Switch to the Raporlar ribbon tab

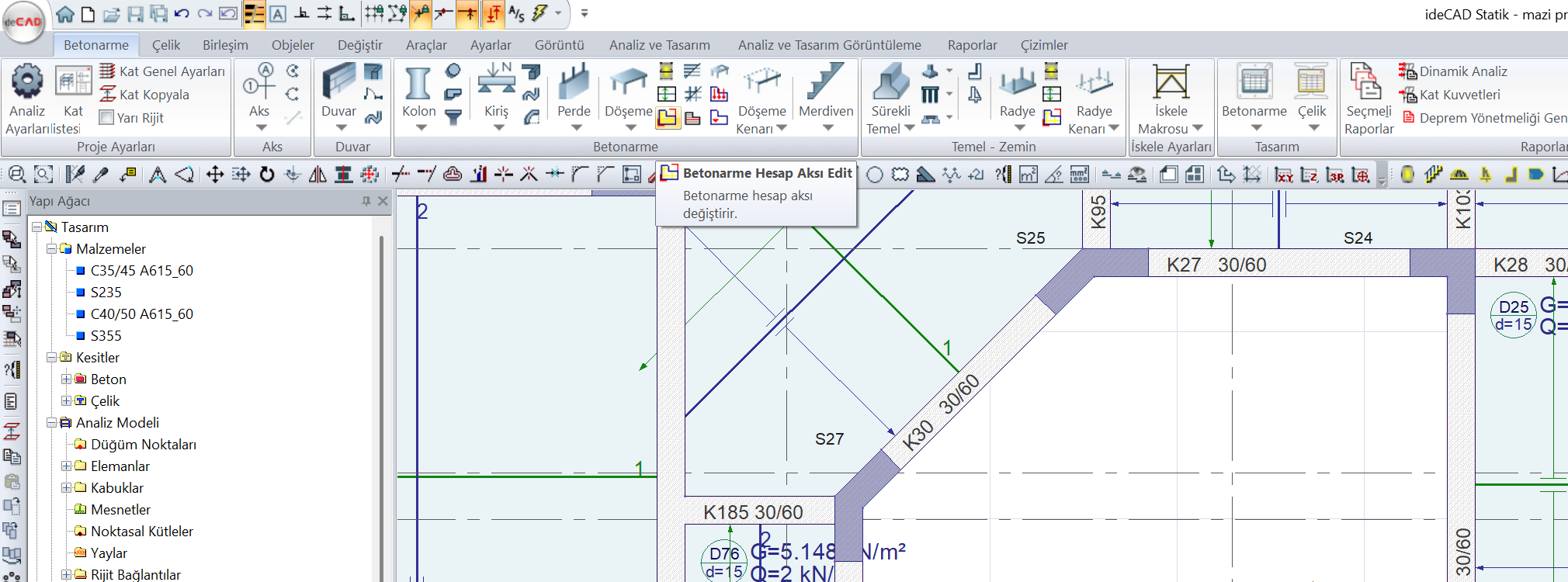[x=973, y=45]
